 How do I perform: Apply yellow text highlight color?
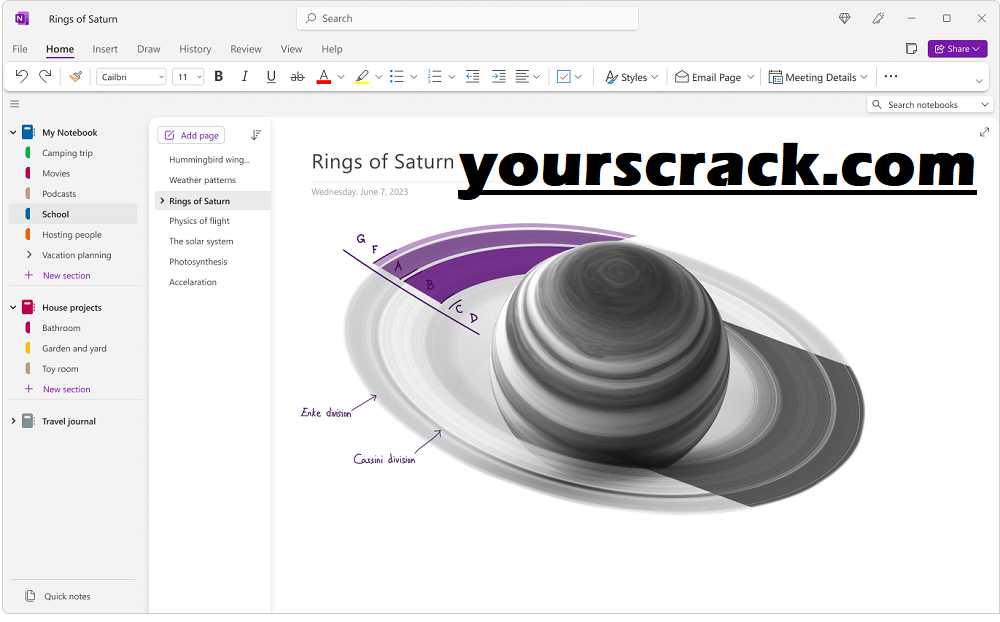click(362, 77)
